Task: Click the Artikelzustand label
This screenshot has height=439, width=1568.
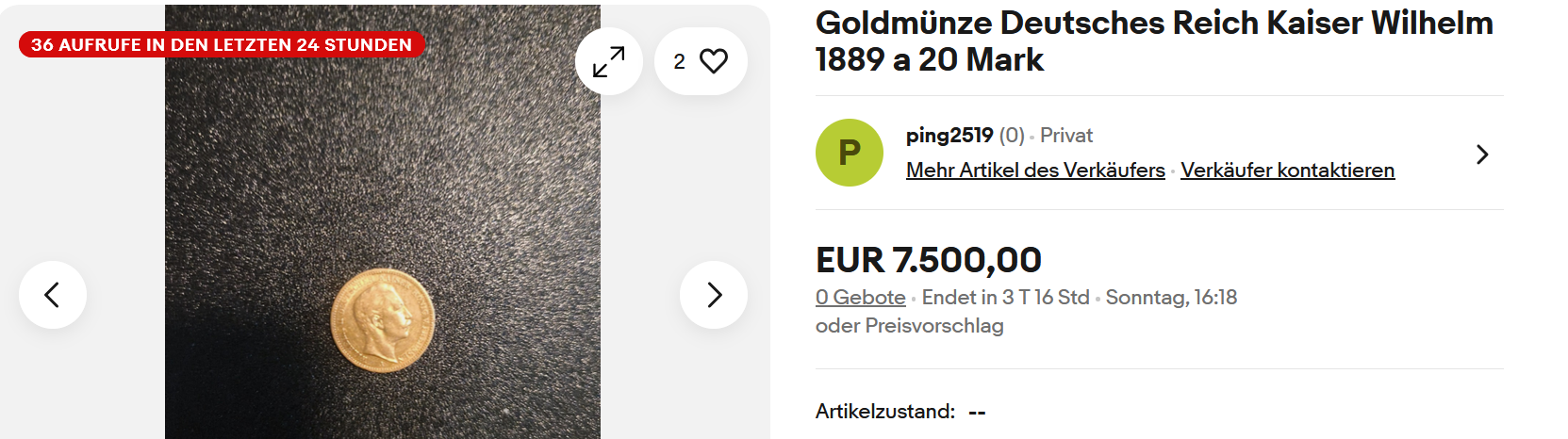Action: coord(884,412)
